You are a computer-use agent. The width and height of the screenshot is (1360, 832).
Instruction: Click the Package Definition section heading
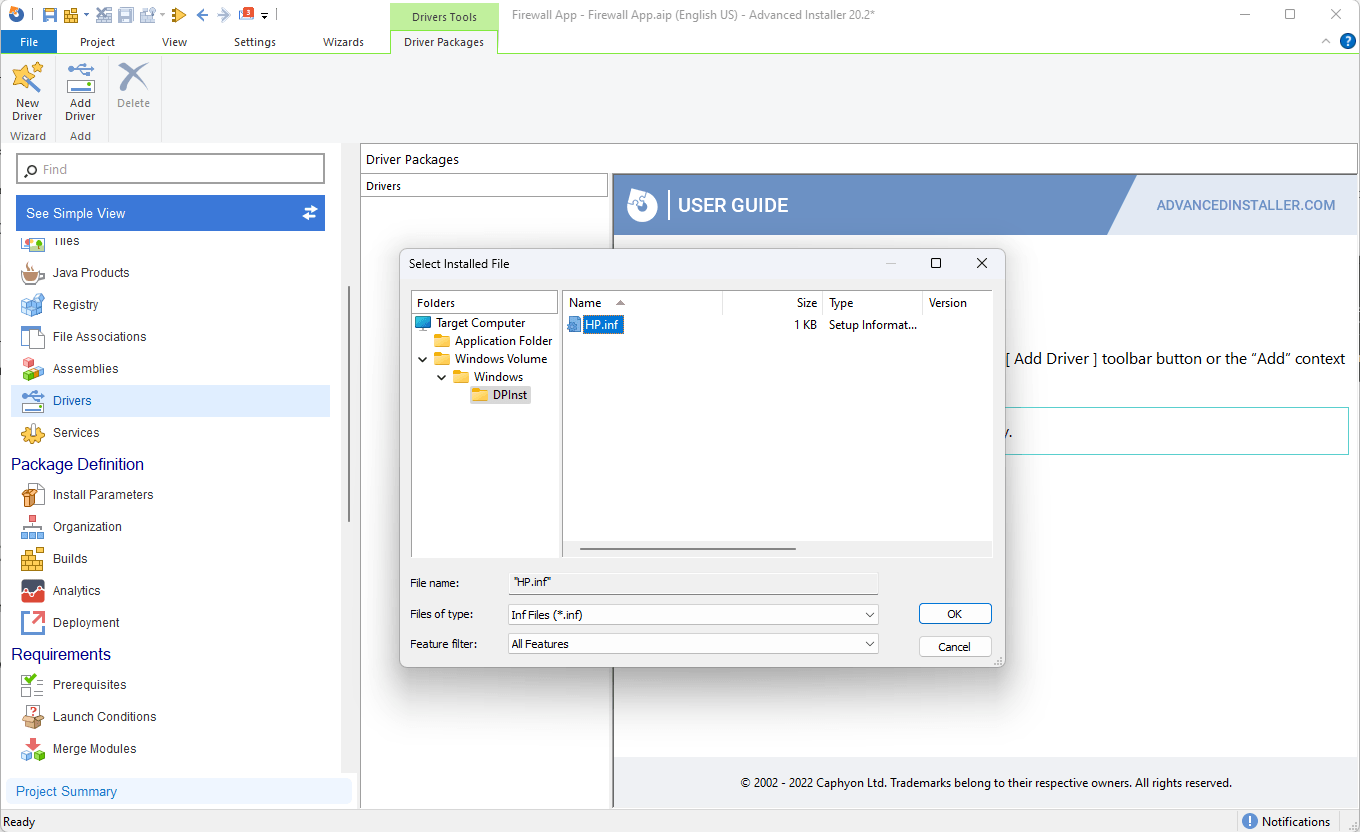coord(77,464)
